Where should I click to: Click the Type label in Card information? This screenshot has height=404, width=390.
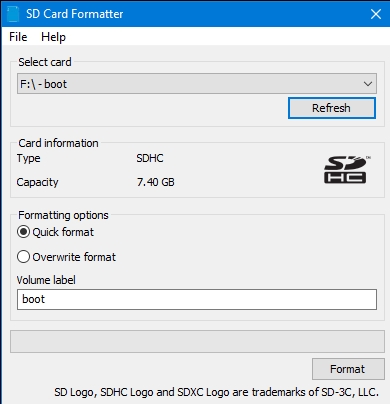28,158
